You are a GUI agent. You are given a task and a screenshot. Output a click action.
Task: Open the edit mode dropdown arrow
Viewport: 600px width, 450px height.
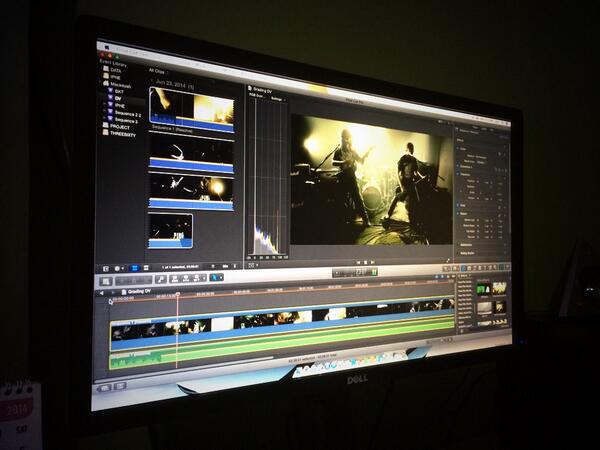coord(204,277)
